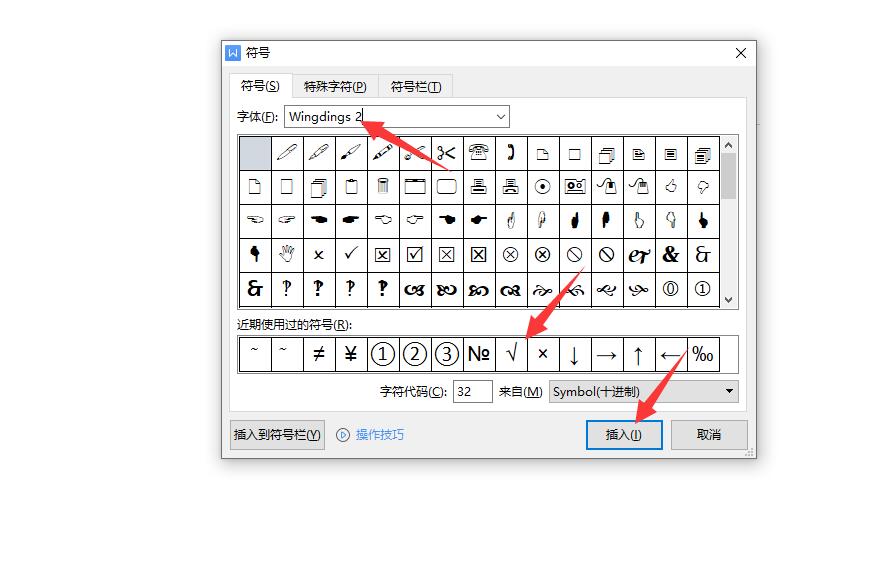Select the down arrow ↓ recent symbol
Screen dimensions: 877x574
pyautogui.click(x=575, y=354)
